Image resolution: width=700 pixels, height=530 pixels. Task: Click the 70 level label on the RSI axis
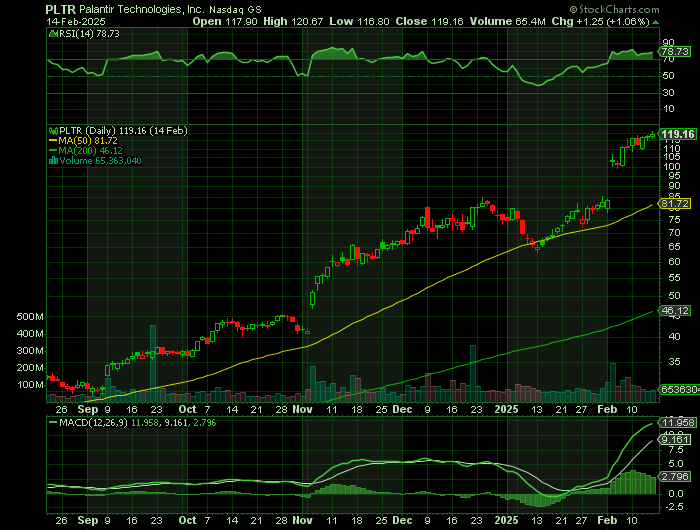(668, 59)
